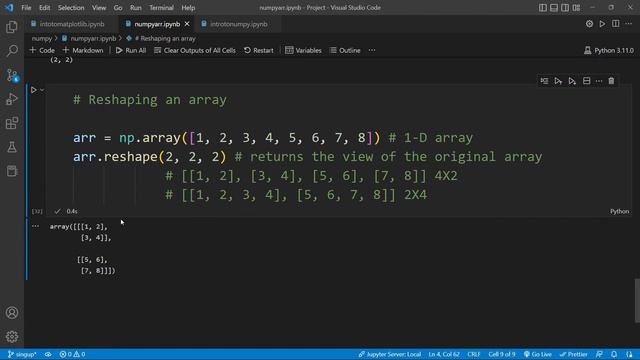This screenshot has height=360, width=640.
Task: Open the Variables panel
Action: (x=303, y=50)
